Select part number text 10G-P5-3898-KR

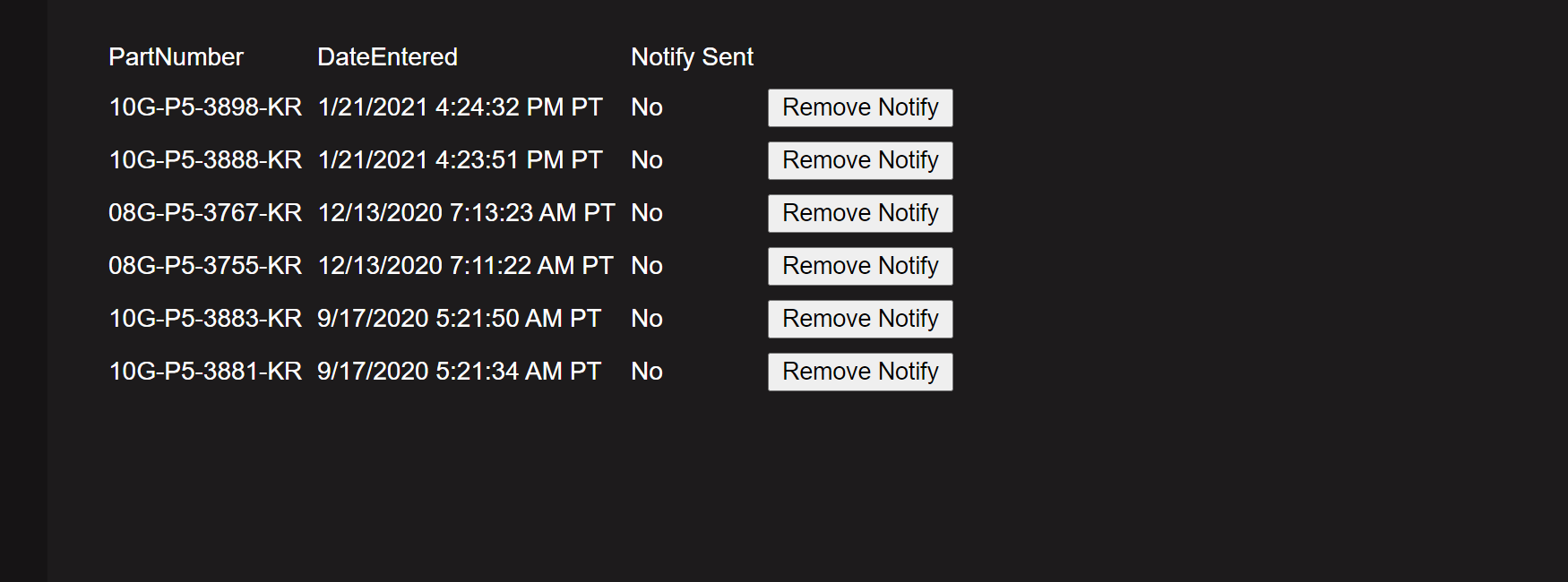pos(205,107)
